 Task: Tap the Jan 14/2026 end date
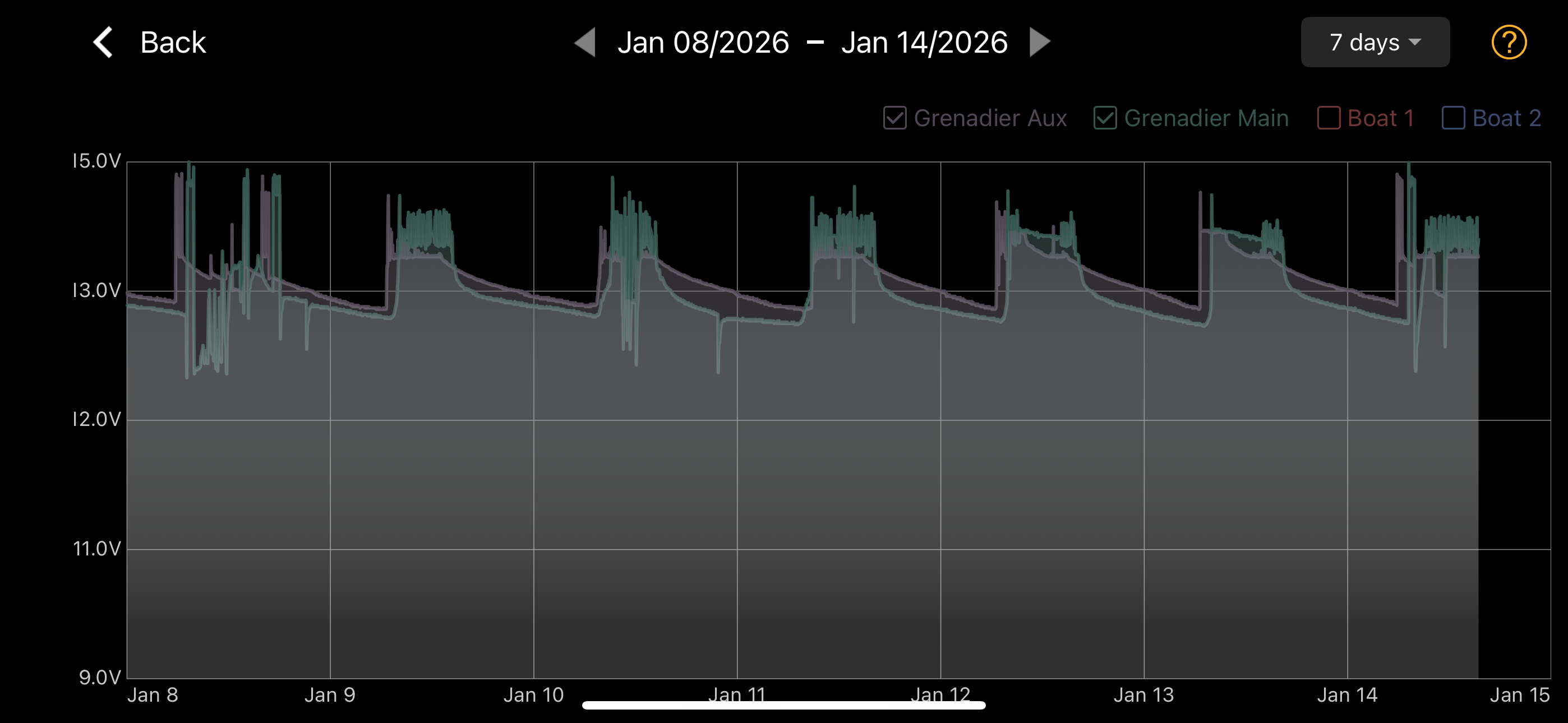pyautogui.click(x=924, y=43)
